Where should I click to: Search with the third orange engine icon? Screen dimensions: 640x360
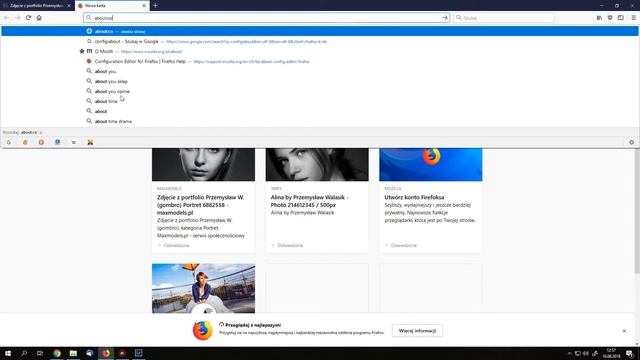click(x=41, y=142)
